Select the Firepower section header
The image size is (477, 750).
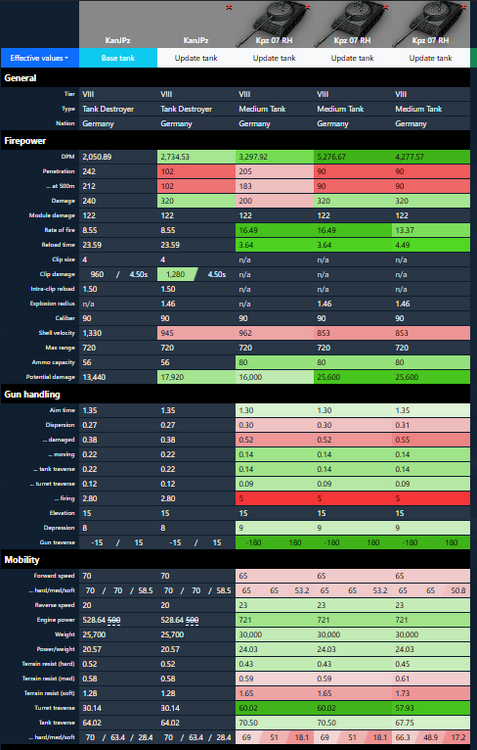[x=235, y=141]
